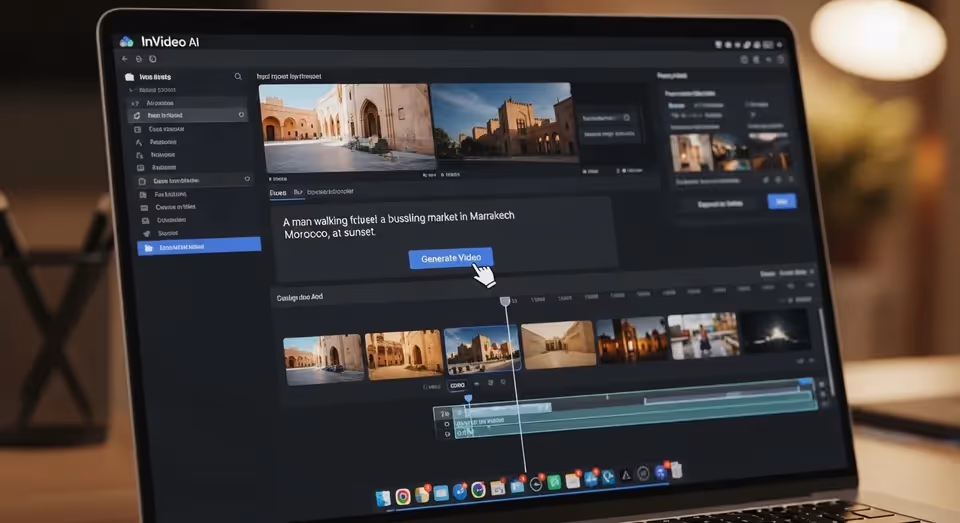This screenshot has width=960, height=523.
Task: Click the Generate Video button
Action: [451, 258]
